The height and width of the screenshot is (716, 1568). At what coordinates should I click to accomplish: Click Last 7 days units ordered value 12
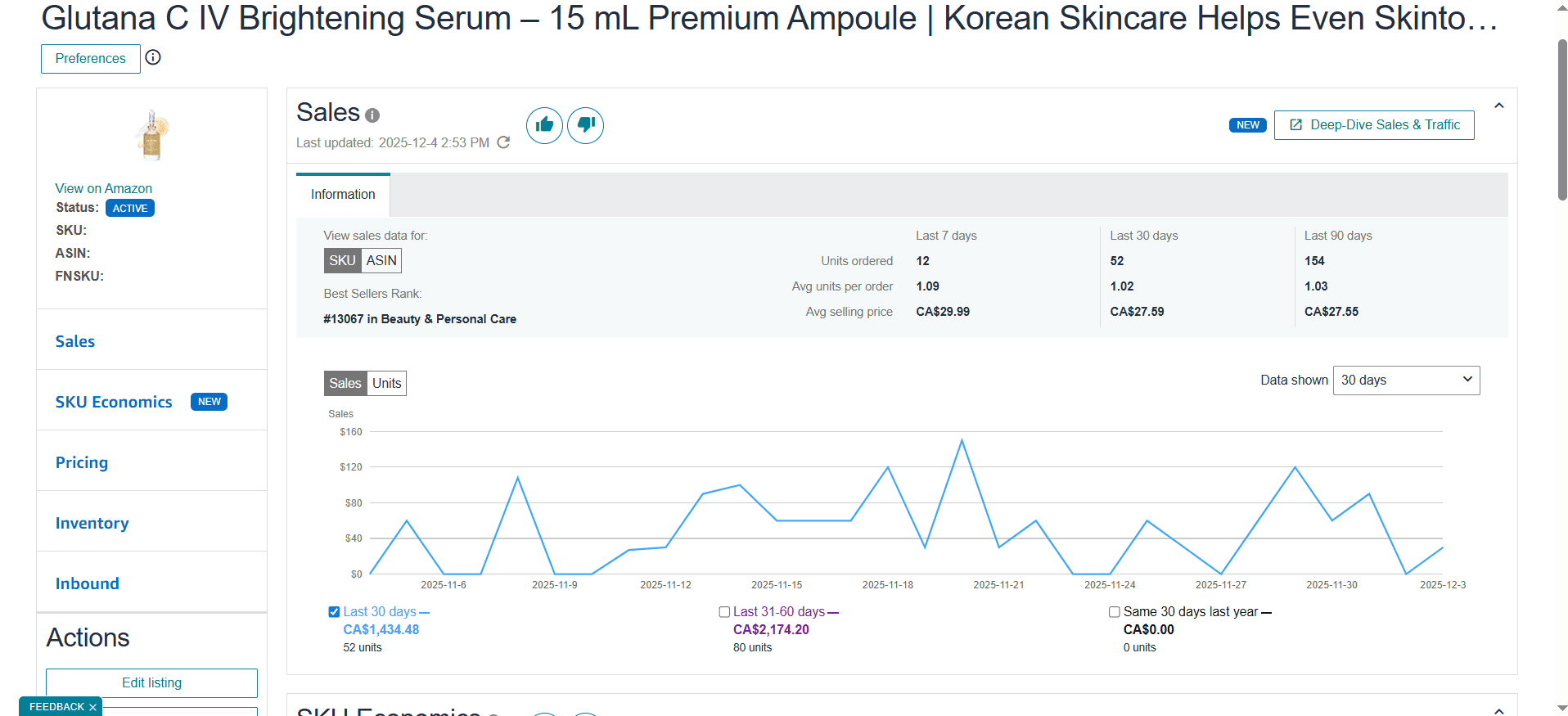[x=922, y=261]
